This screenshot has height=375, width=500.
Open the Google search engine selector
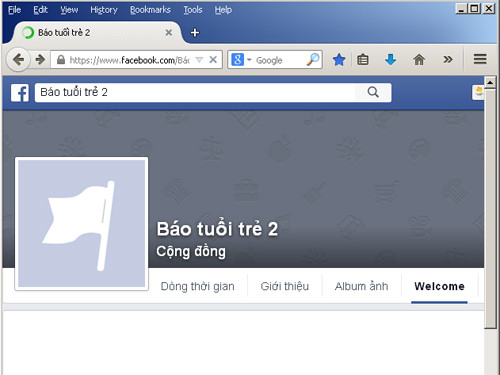click(x=241, y=60)
